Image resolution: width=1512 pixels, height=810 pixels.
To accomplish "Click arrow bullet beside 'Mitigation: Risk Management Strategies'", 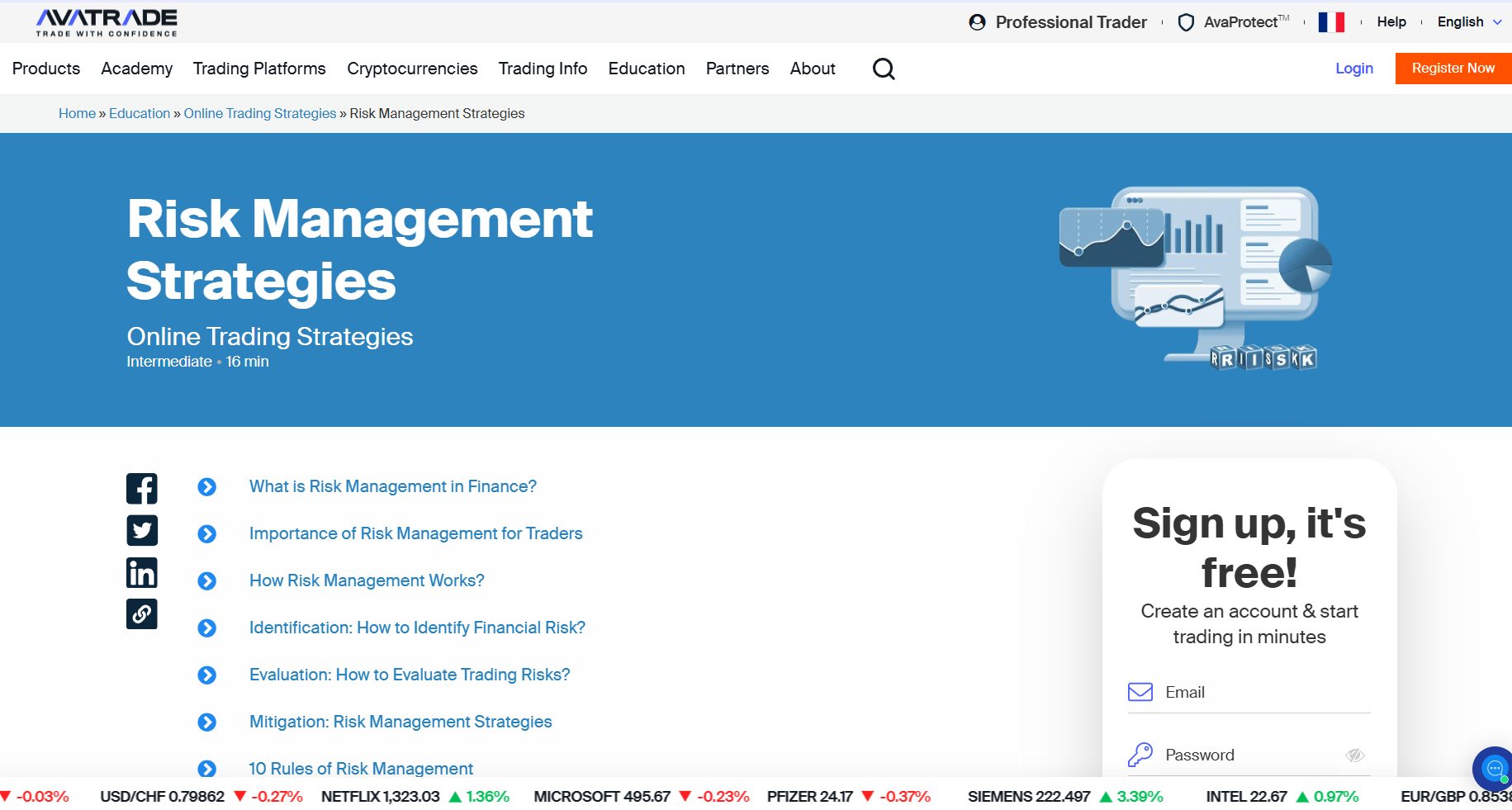I will (x=207, y=722).
